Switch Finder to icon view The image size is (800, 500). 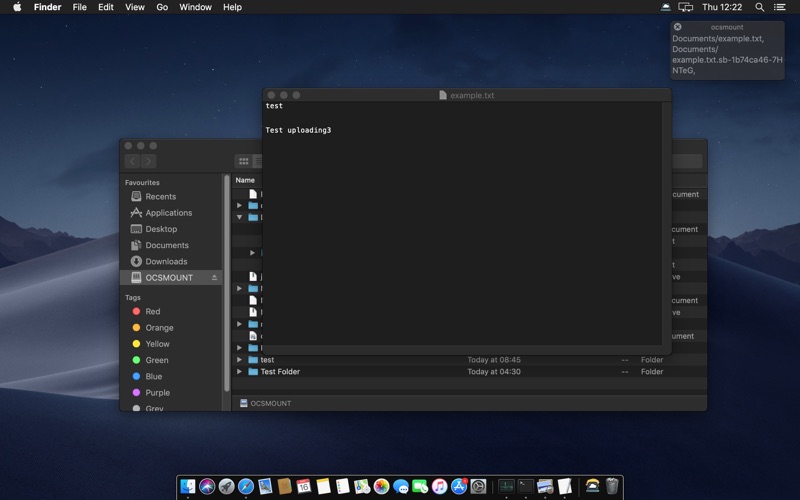pyautogui.click(x=243, y=161)
